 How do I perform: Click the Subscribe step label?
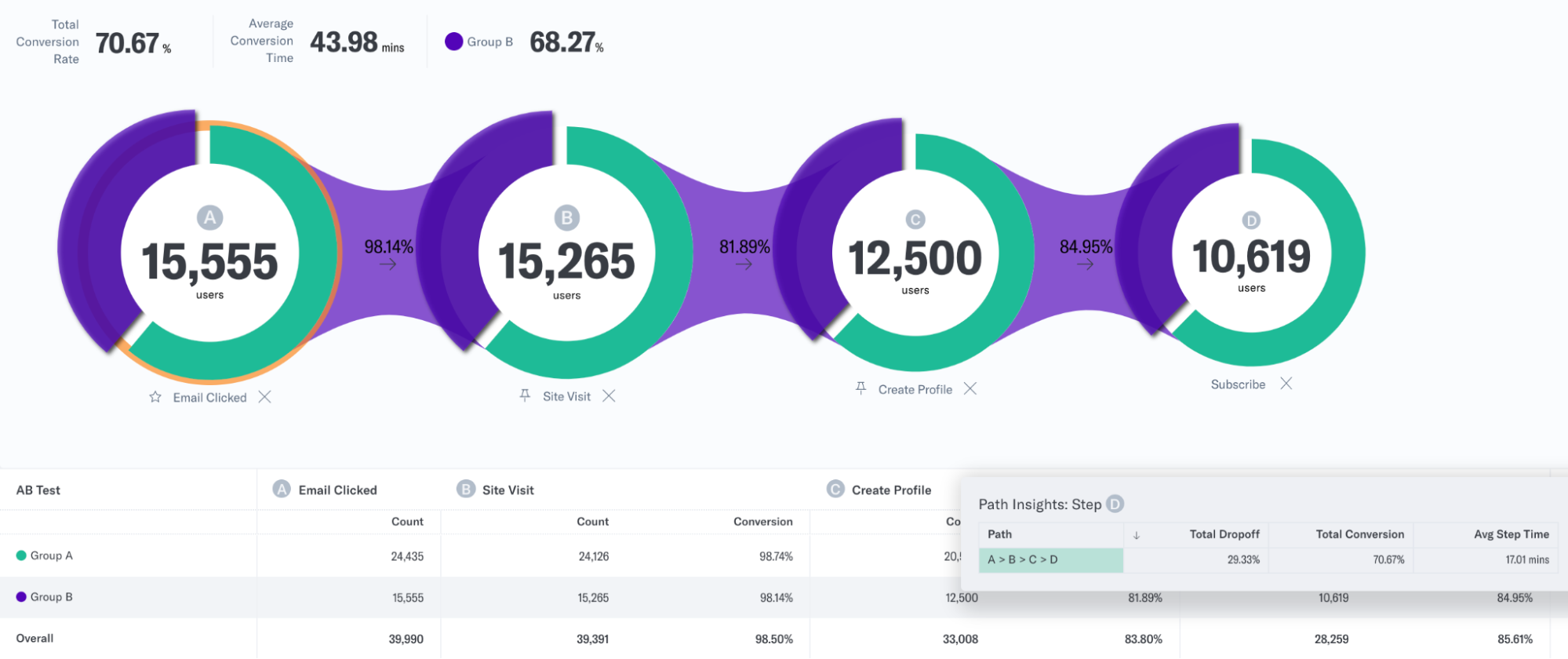pyautogui.click(x=1238, y=384)
